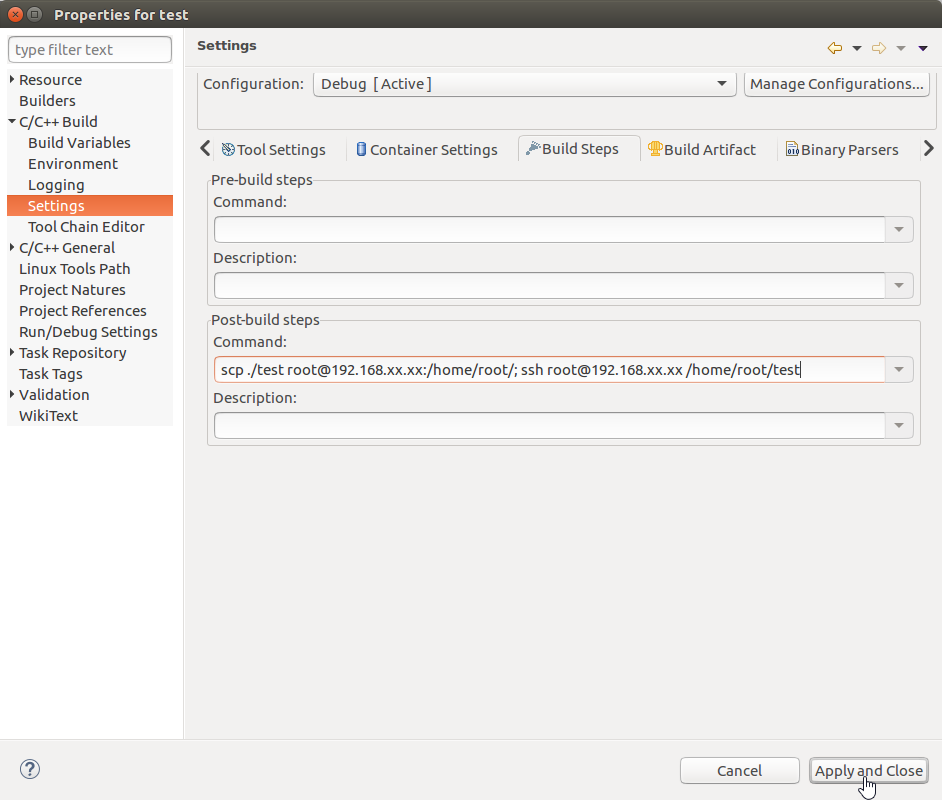Select the Resource tree item label
Viewport: 942px width, 800px height.
click(x=50, y=80)
